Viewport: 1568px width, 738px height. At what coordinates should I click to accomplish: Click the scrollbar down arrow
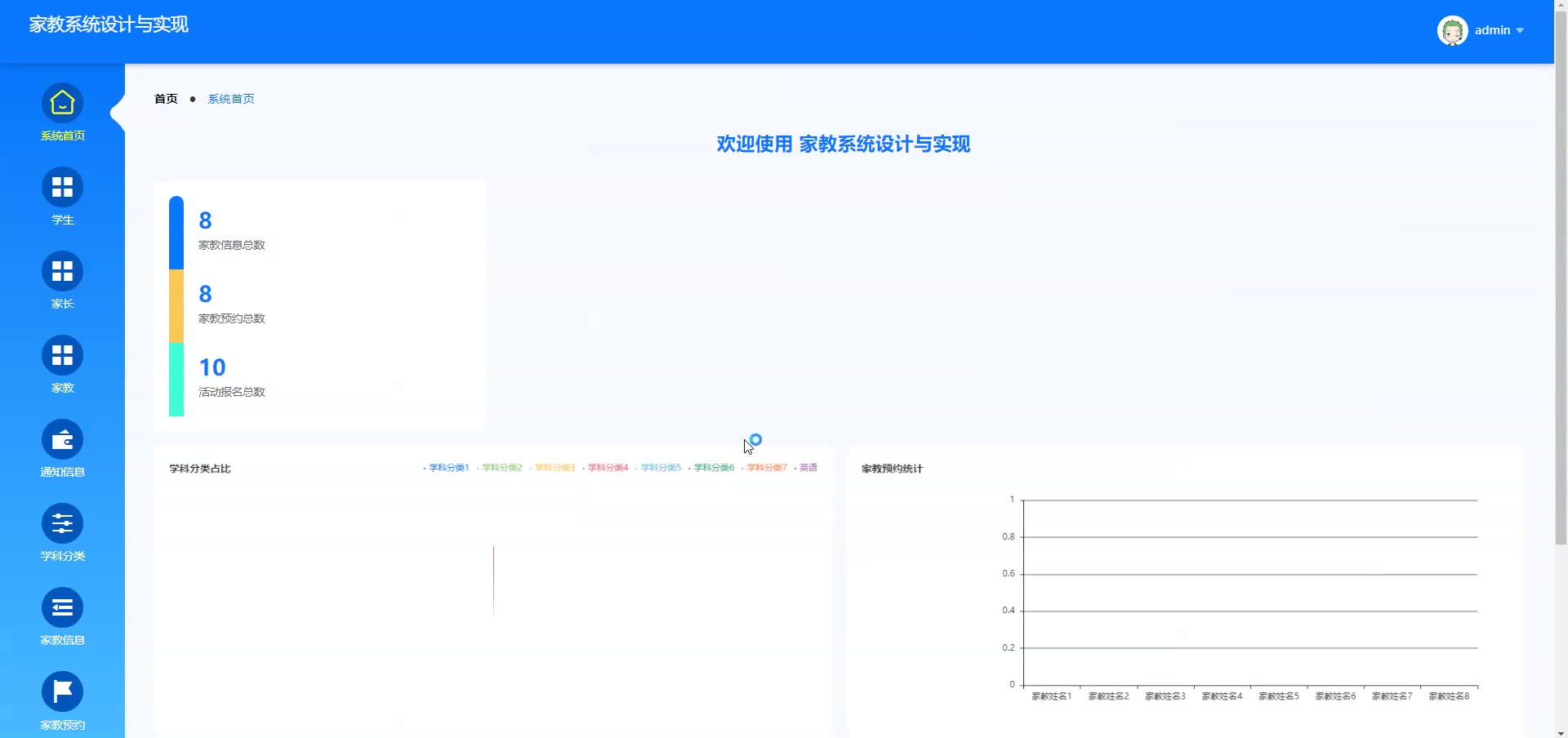click(1561, 732)
